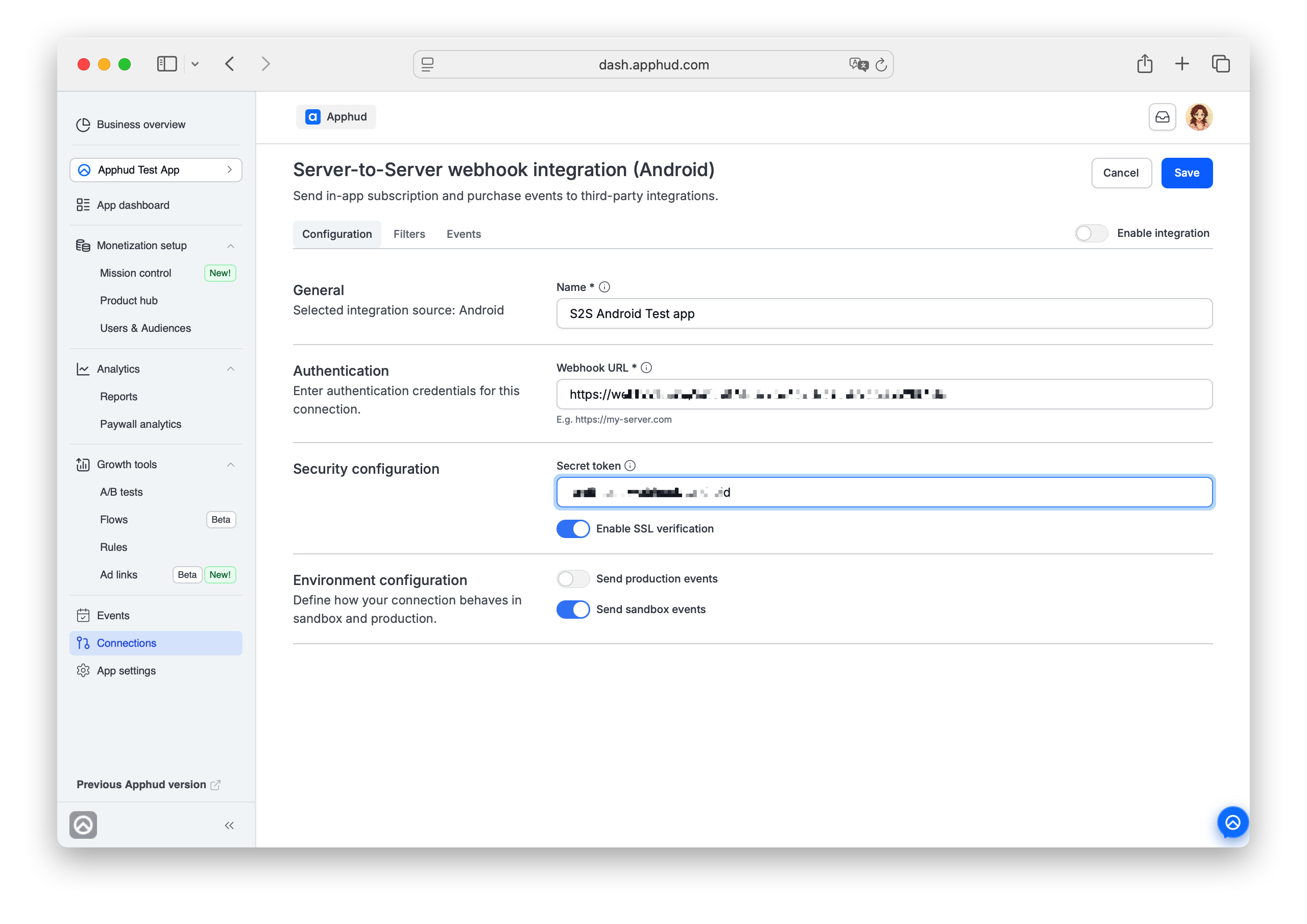This screenshot has width=1307, height=924.
Task: Collapse the Growth tools section
Action: click(231, 465)
